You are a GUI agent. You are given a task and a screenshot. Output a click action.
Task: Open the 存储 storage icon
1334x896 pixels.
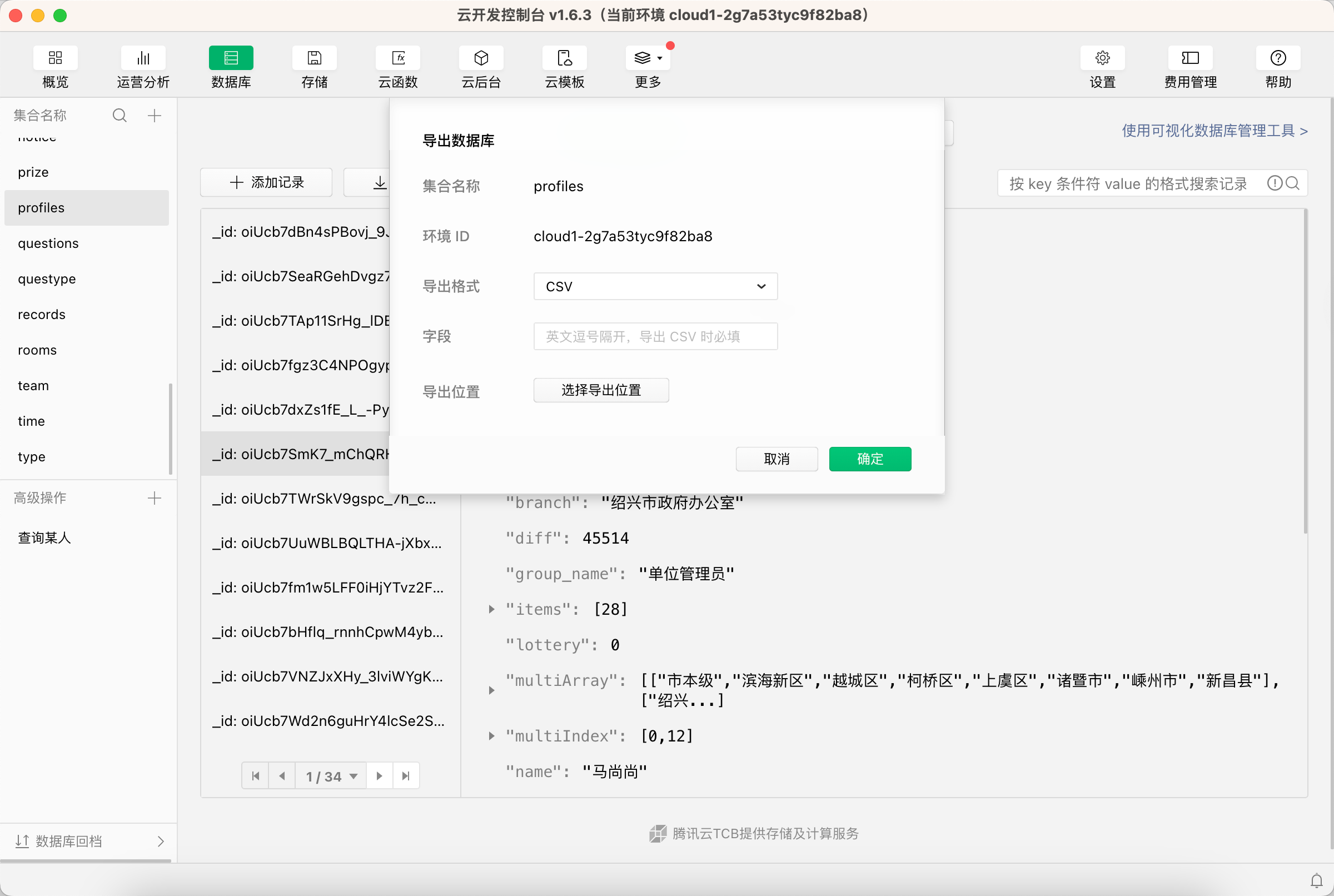314,58
